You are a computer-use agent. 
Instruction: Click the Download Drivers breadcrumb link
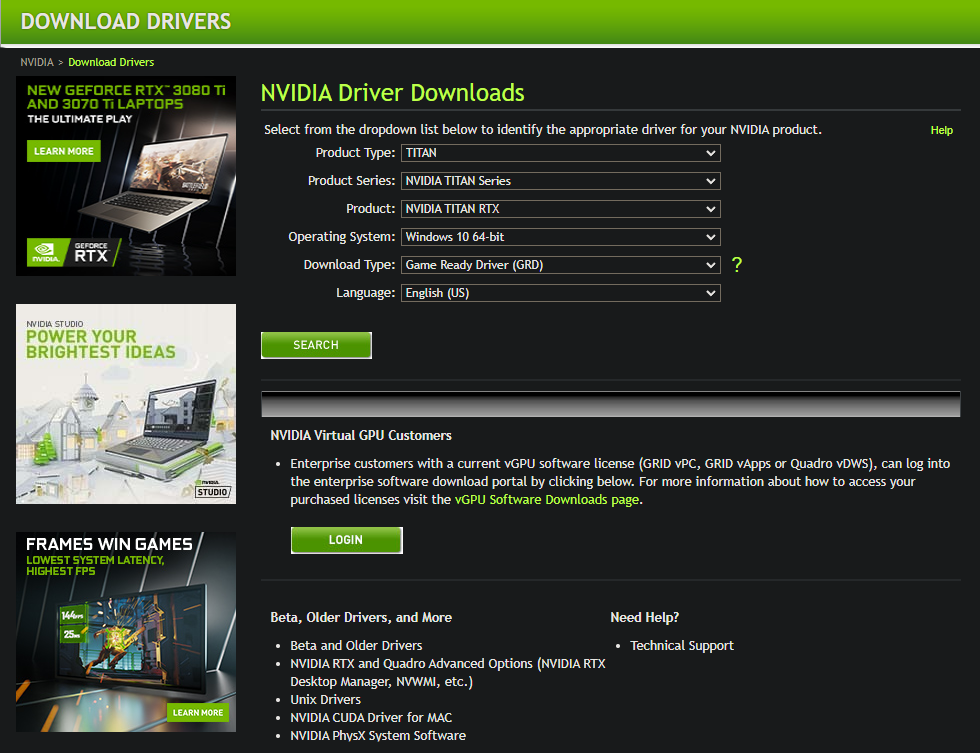[111, 62]
